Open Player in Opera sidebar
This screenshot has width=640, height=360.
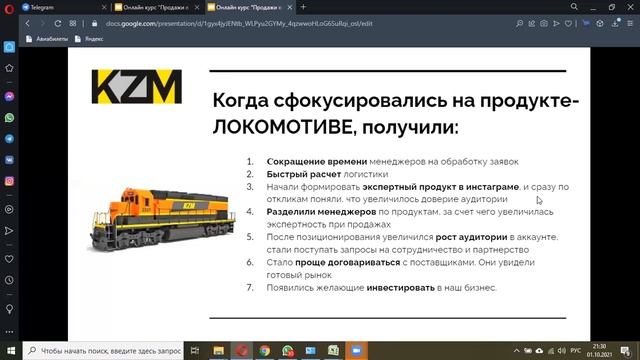(9, 209)
